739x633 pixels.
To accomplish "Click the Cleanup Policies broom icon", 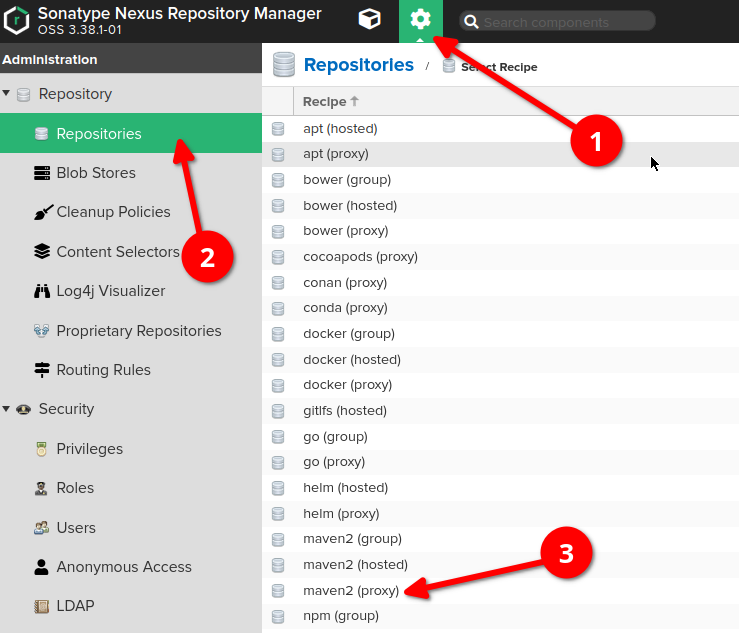I will tap(43, 212).
